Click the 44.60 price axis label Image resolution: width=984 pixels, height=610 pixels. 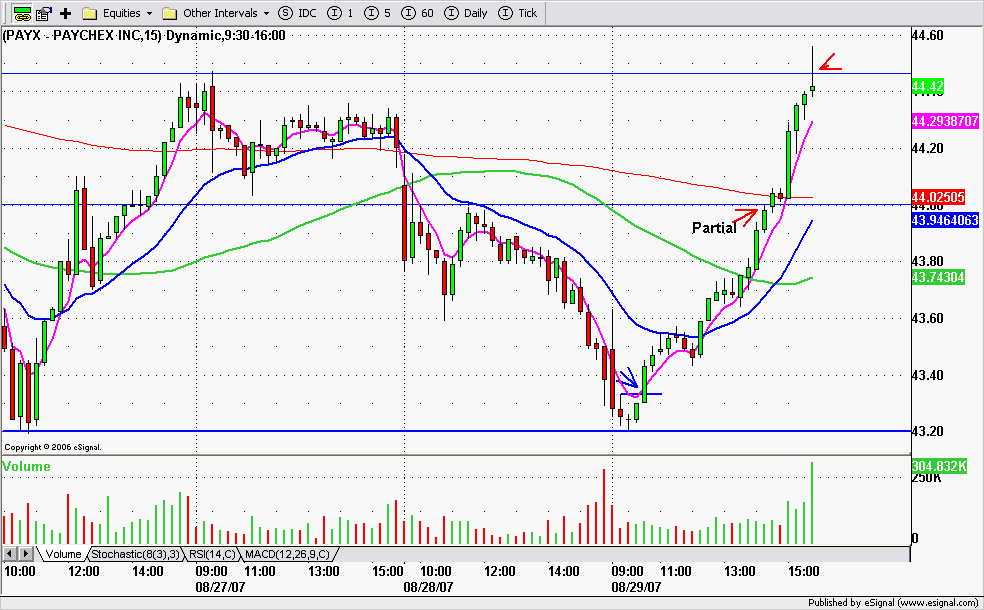tap(927, 36)
